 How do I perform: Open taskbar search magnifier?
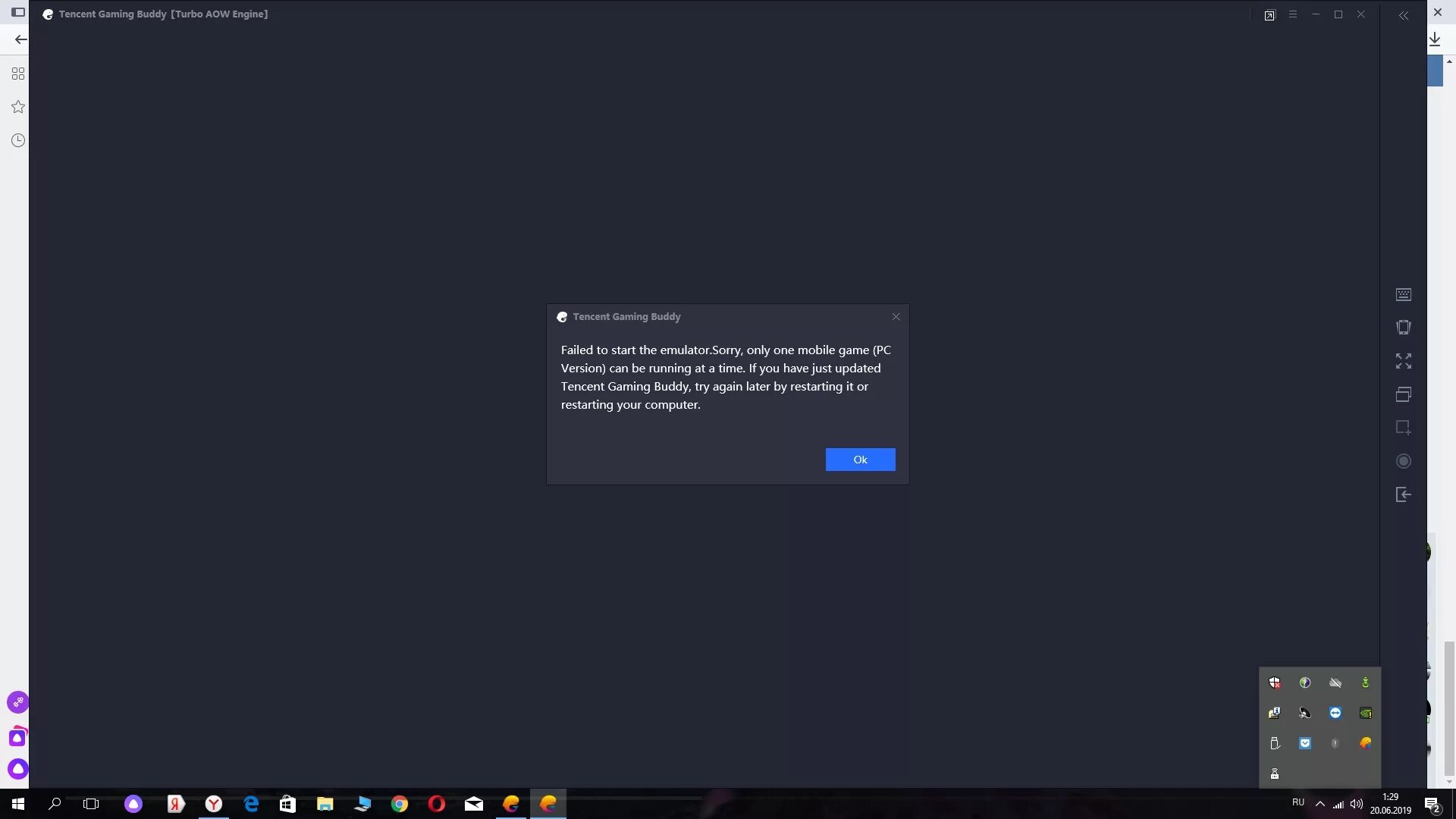[55, 804]
